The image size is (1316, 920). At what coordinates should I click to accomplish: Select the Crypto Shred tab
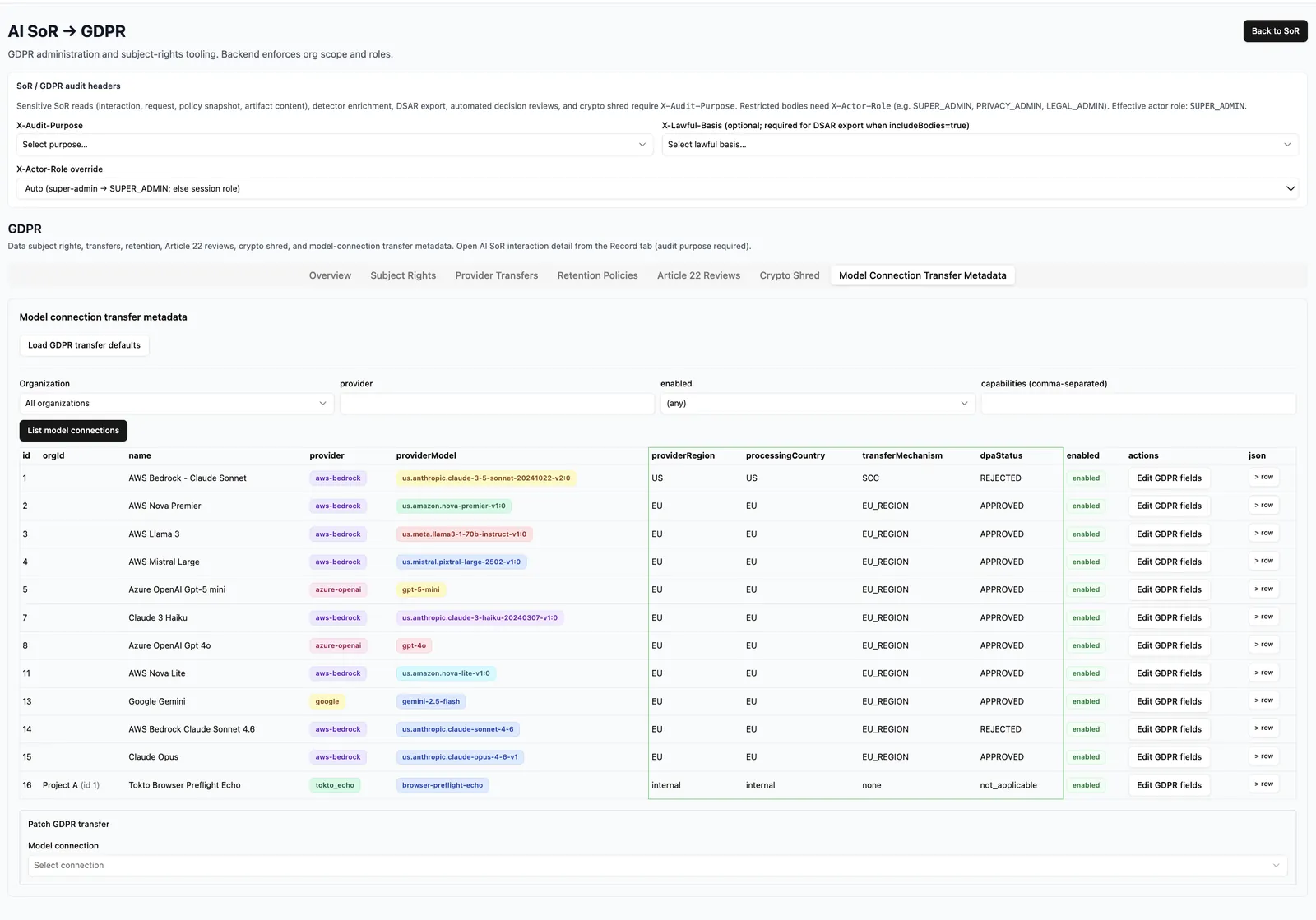(x=790, y=275)
